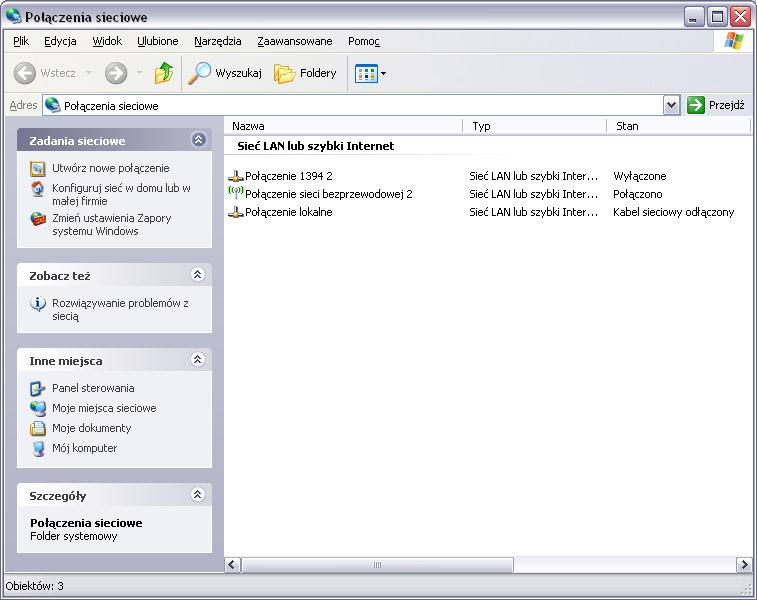The image size is (757, 600).
Task: Open the Pomoc menu
Action: [364, 42]
